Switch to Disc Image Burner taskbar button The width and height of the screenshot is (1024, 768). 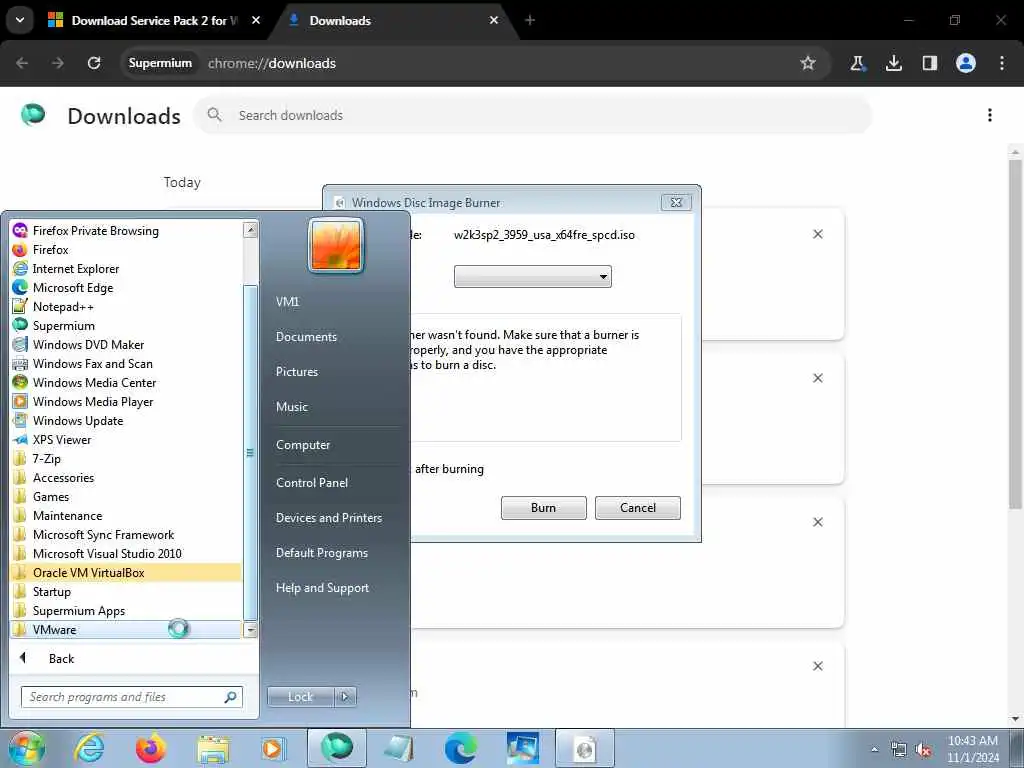(x=584, y=748)
